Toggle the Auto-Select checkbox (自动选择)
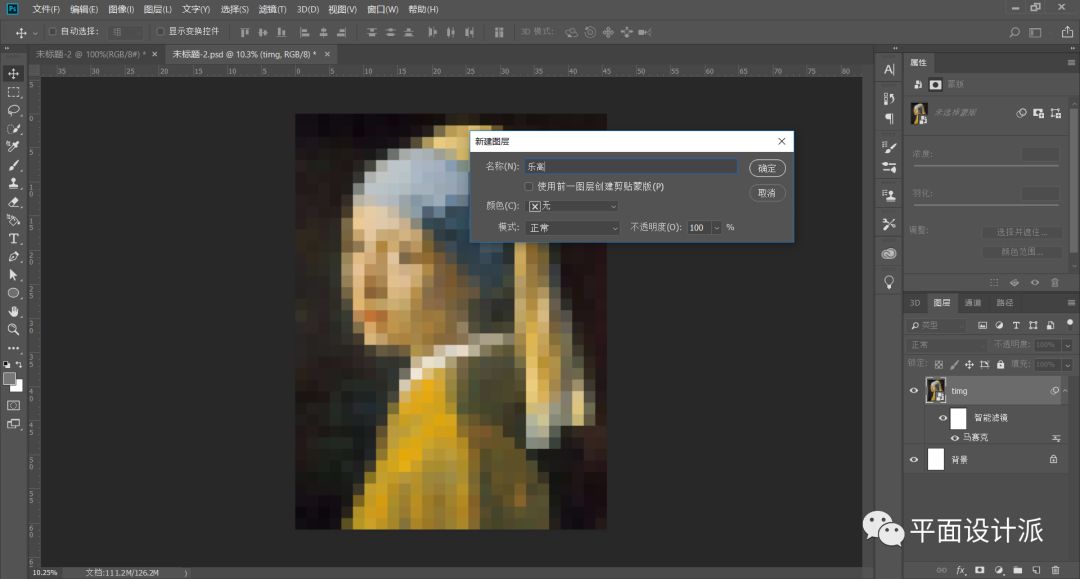The height and width of the screenshot is (579, 1080). click(x=53, y=31)
